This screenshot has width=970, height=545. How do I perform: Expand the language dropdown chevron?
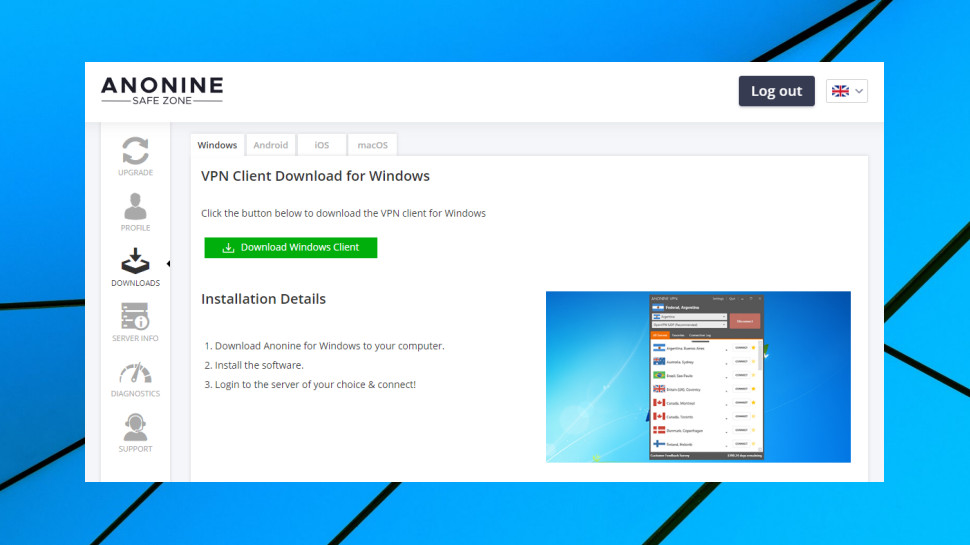click(859, 91)
